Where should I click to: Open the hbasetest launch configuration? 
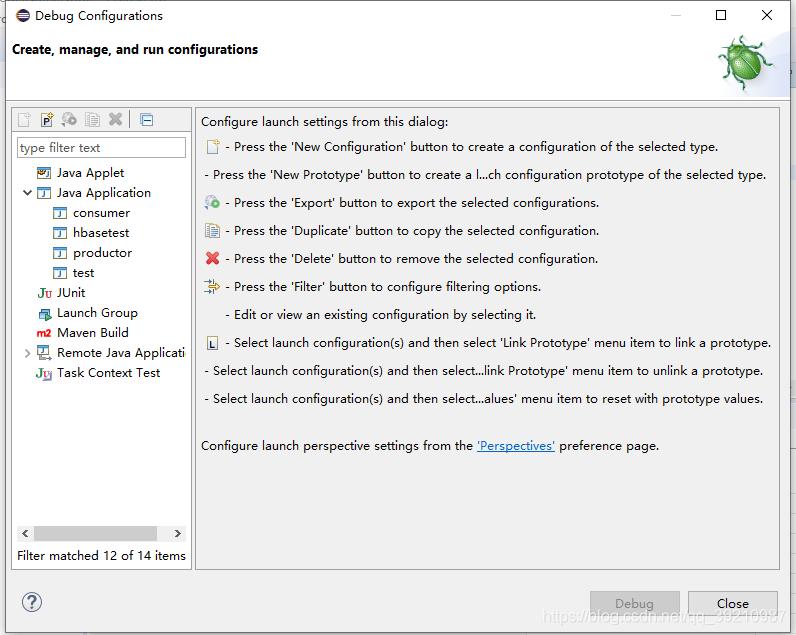[101, 233]
